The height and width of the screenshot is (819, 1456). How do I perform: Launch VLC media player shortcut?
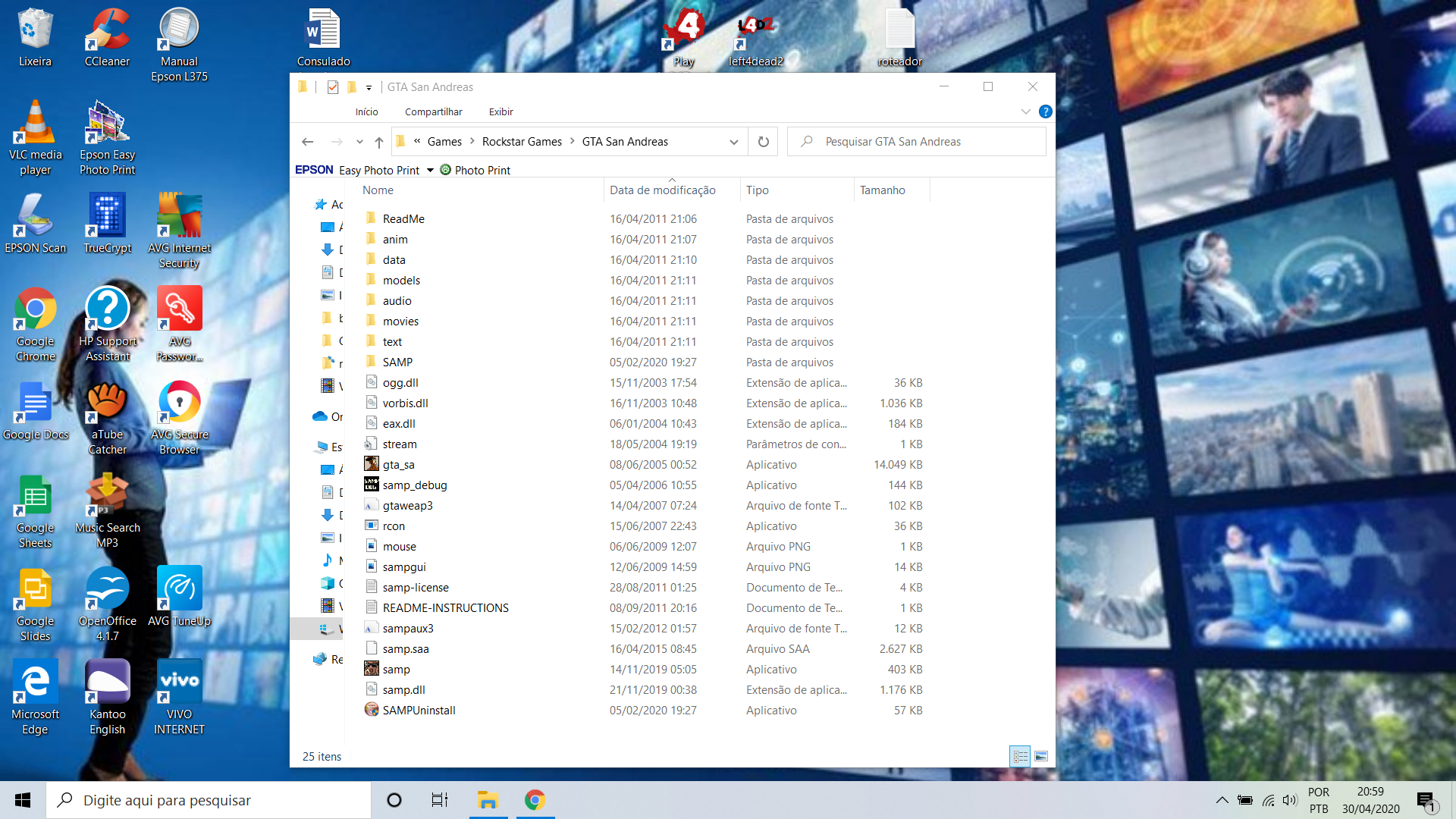[35, 139]
